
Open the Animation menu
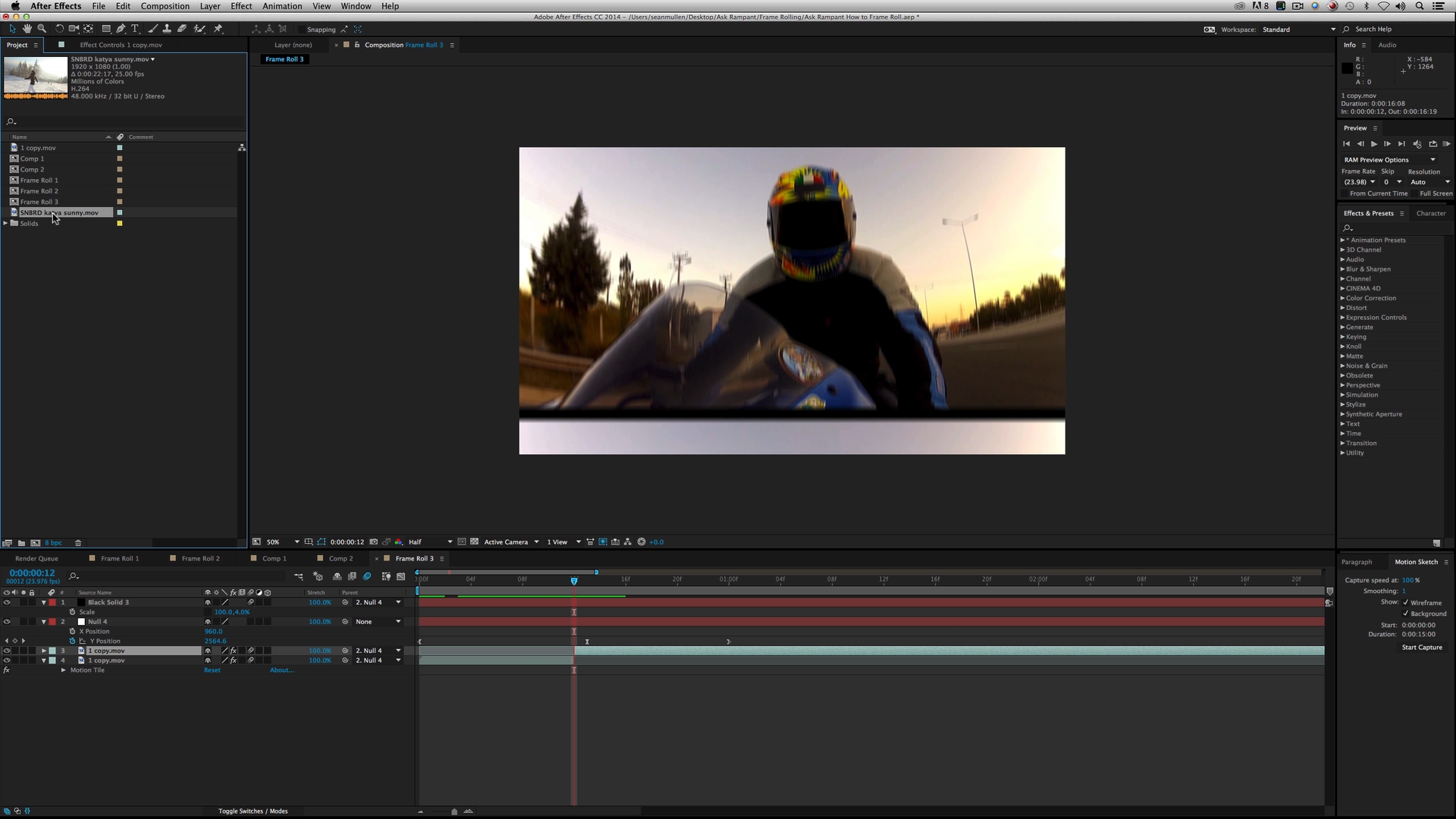[282, 6]
